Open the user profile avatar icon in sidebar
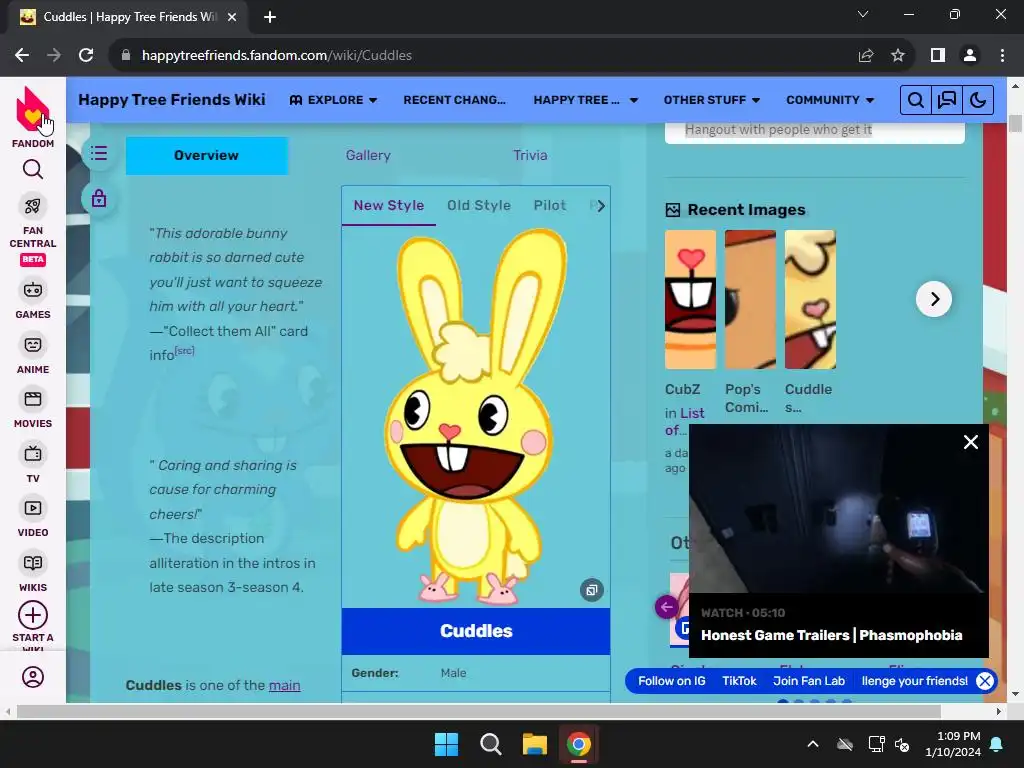The height and width of the screenshot is (768, 1024). 33,677
